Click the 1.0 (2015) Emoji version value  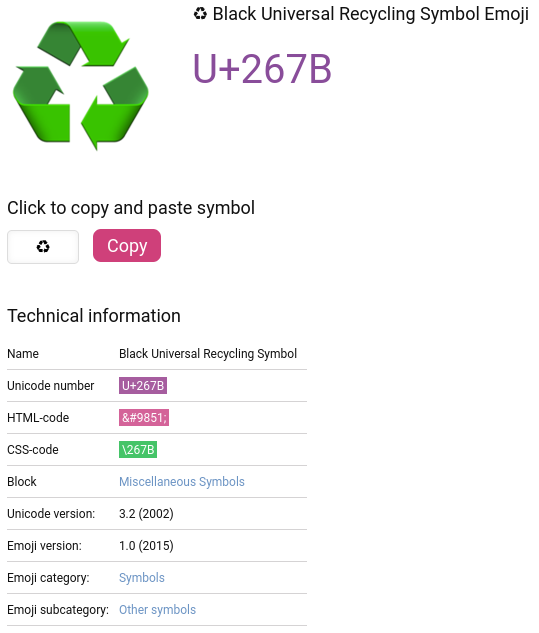click(146, 546)
